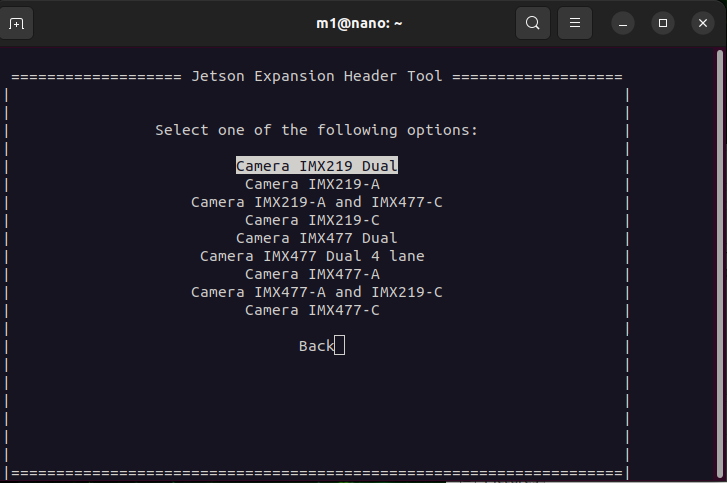Viewport: 727px width, 483px height.
Task: Open a new terminal tab
Action: (17, 22)
